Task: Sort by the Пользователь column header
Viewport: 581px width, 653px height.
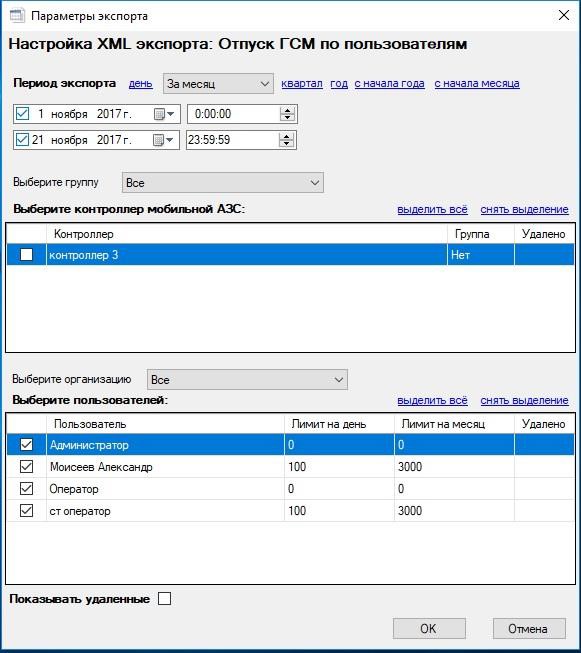Action: point(165,424)
